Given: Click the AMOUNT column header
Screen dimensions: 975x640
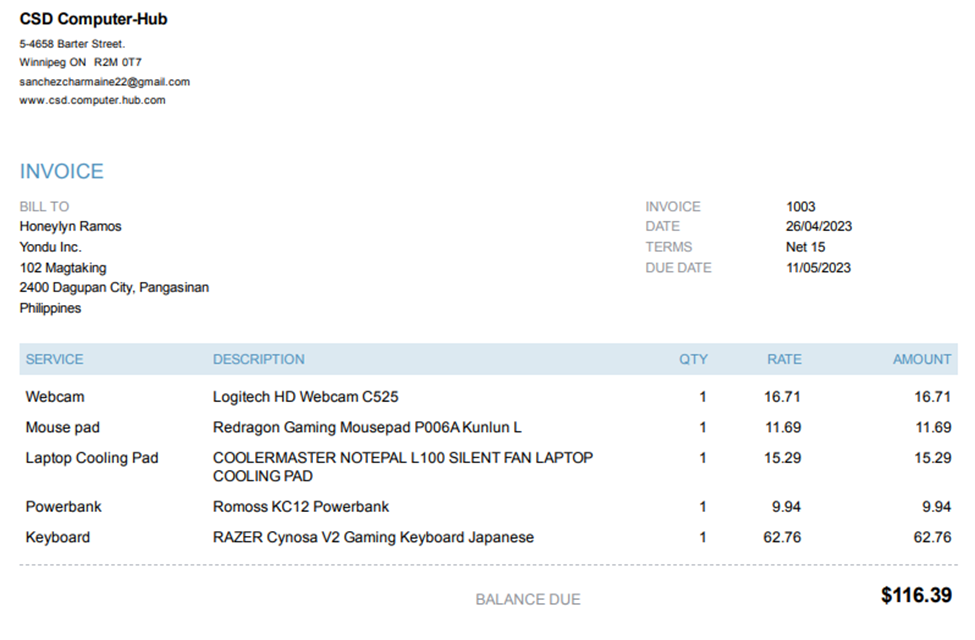Looking at the screenshot, I should click(922, 359).
